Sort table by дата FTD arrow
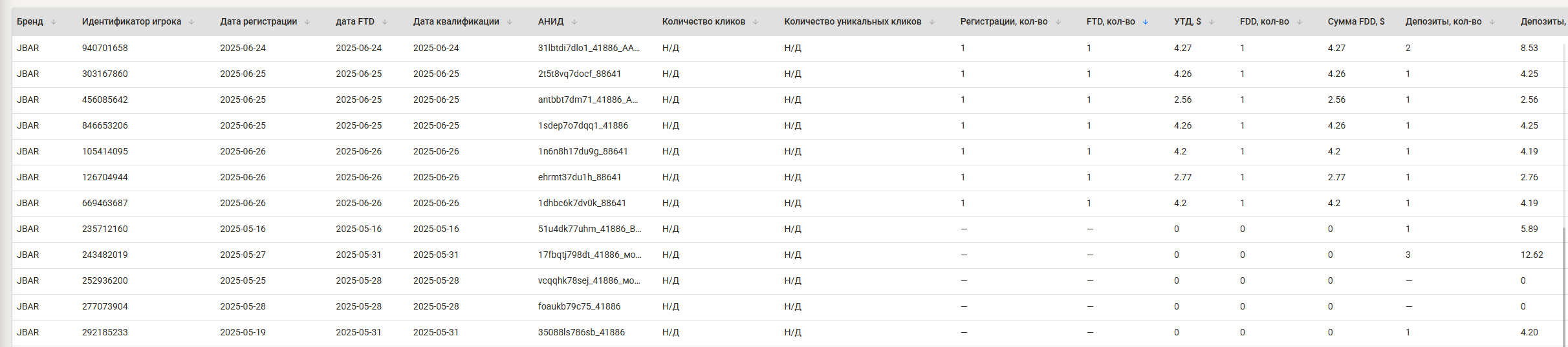The image size is (1568, 347). tap(385, 22)
